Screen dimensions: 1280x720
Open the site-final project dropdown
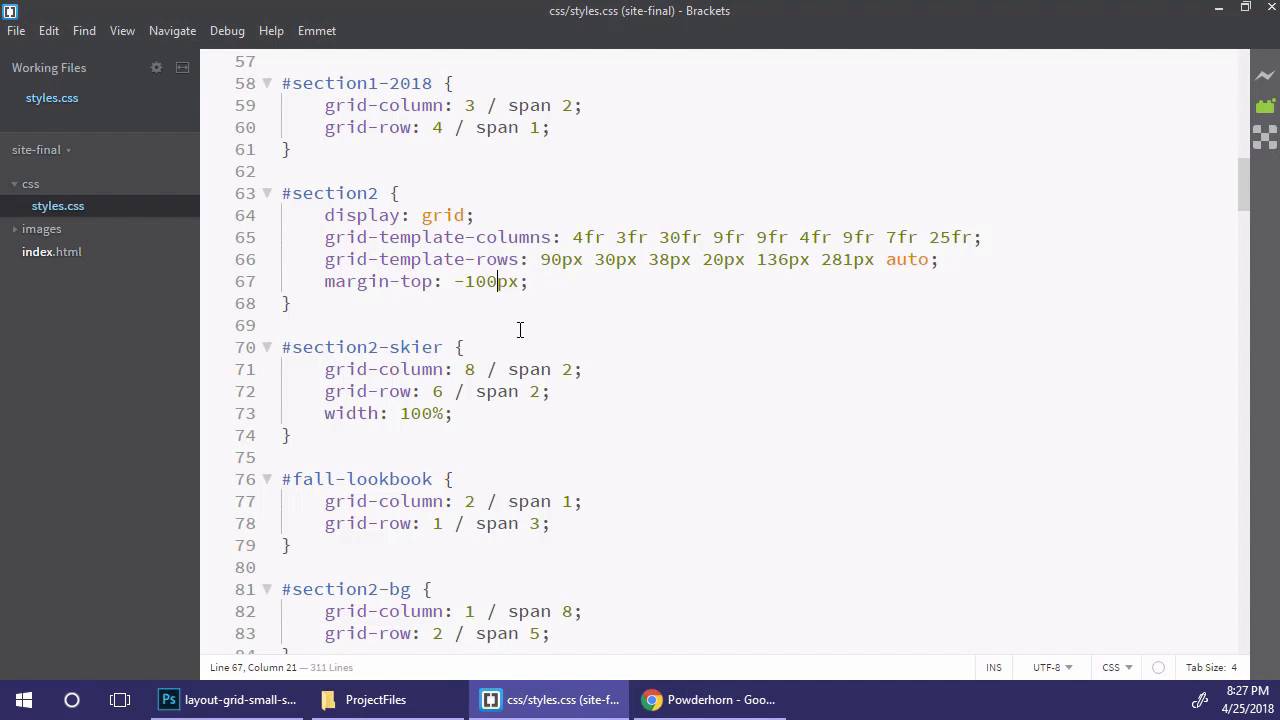coord(41,150)
